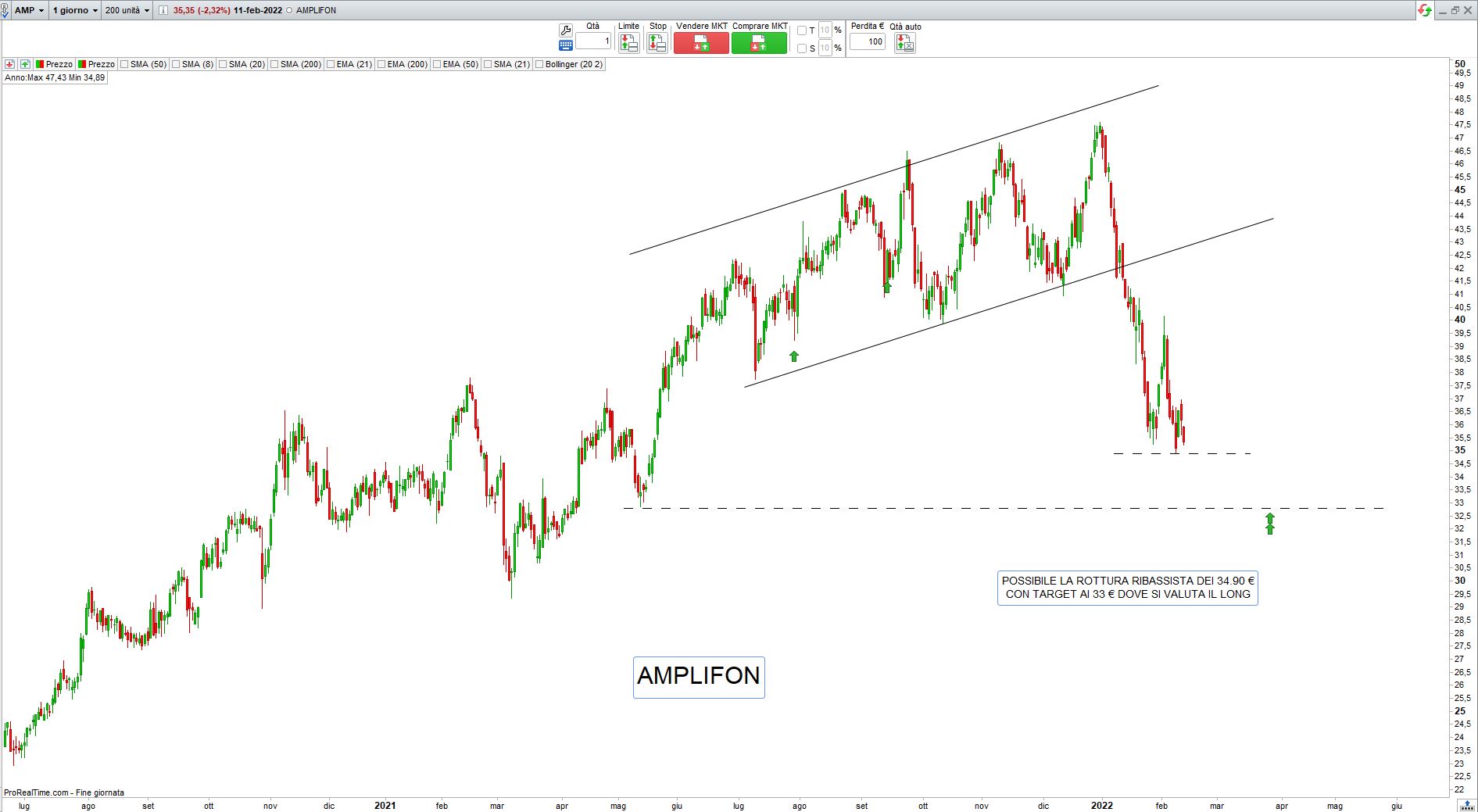The image size is (1478, 812).
Task: Open the instrument info icon
Action: click(x=163, y=10)
